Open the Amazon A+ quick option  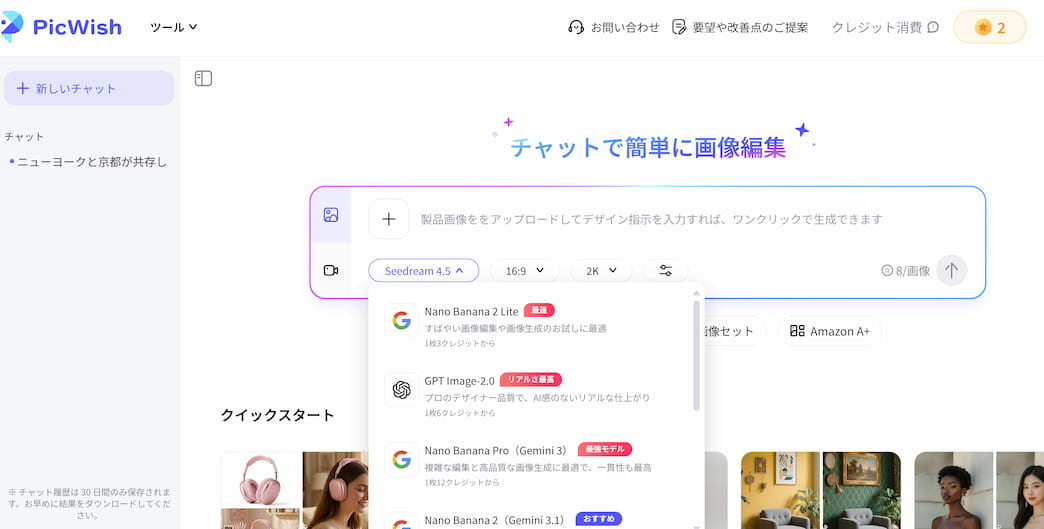coord(830,331)
